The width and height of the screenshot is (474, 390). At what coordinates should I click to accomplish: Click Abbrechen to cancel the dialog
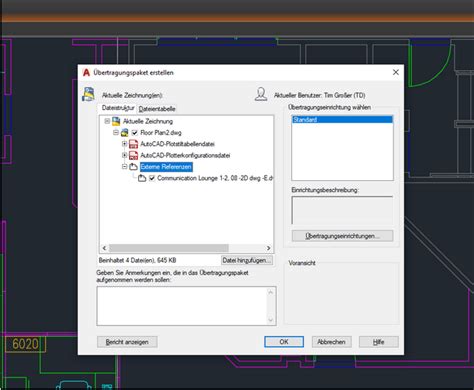point(331,342)
